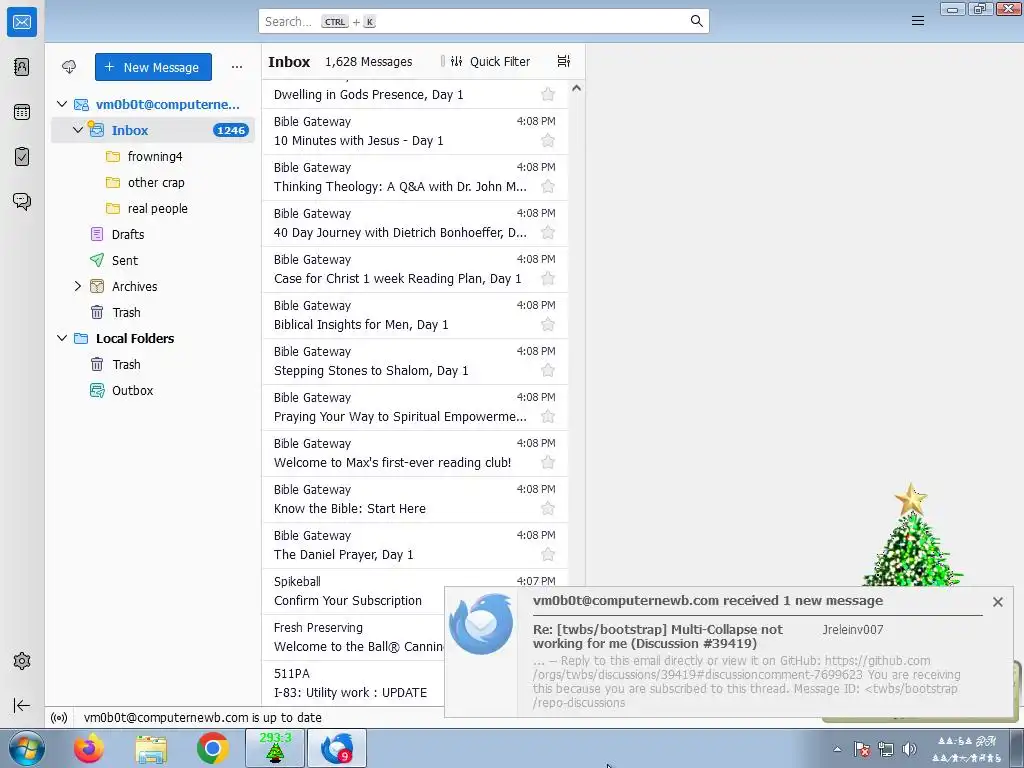Collapse the Inbox subfolders
The height and width of the screenshot is (768, 1024).
tap(78, 130)
